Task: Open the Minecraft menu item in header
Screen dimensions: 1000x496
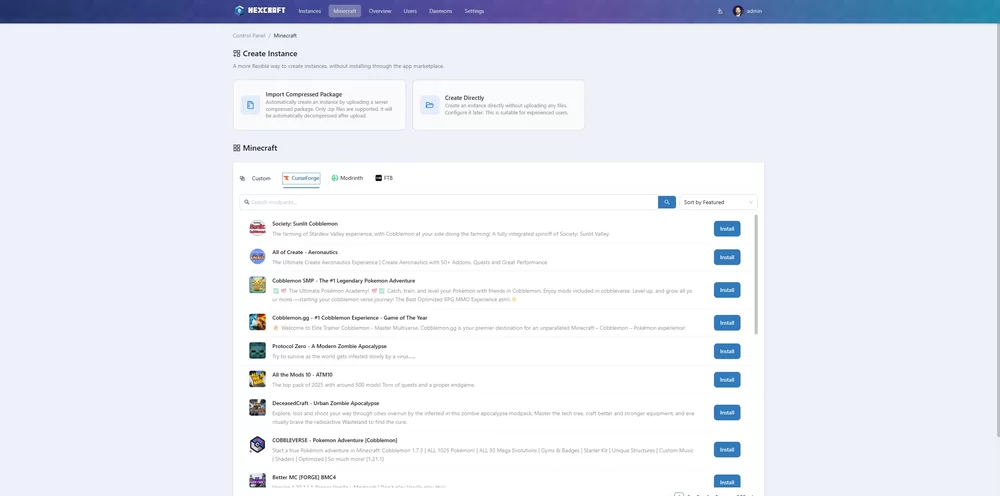Action: tap(344, 11)
